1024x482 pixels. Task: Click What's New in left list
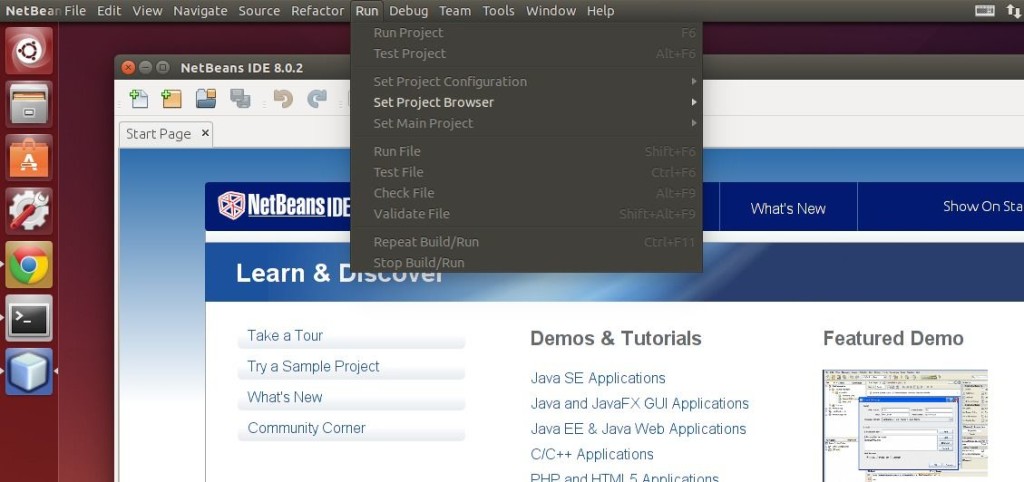pyautogui.click(x=351, y=398)
